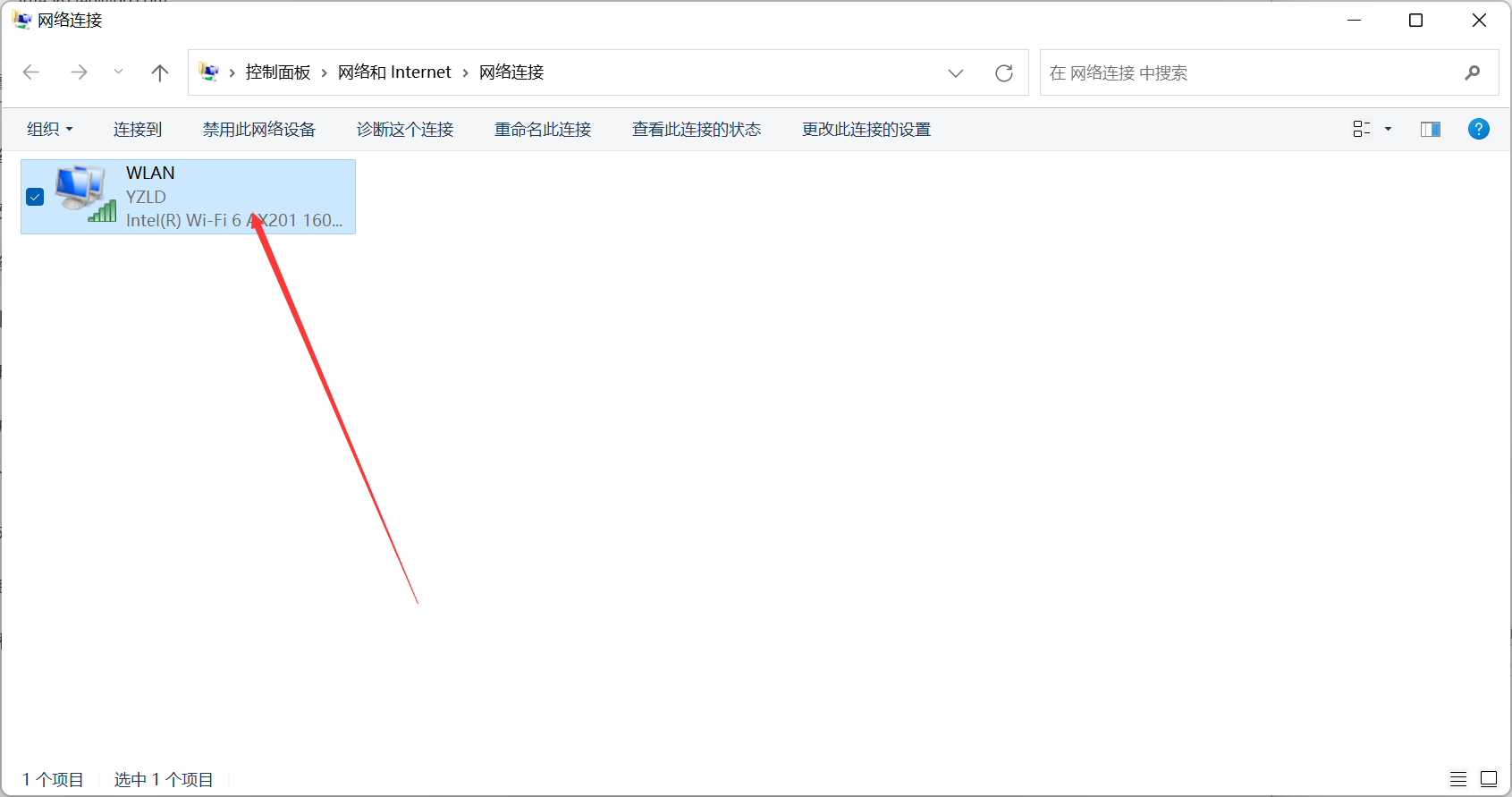
Task: Click the forward navigation arrow
Action: tap(79, 72)
